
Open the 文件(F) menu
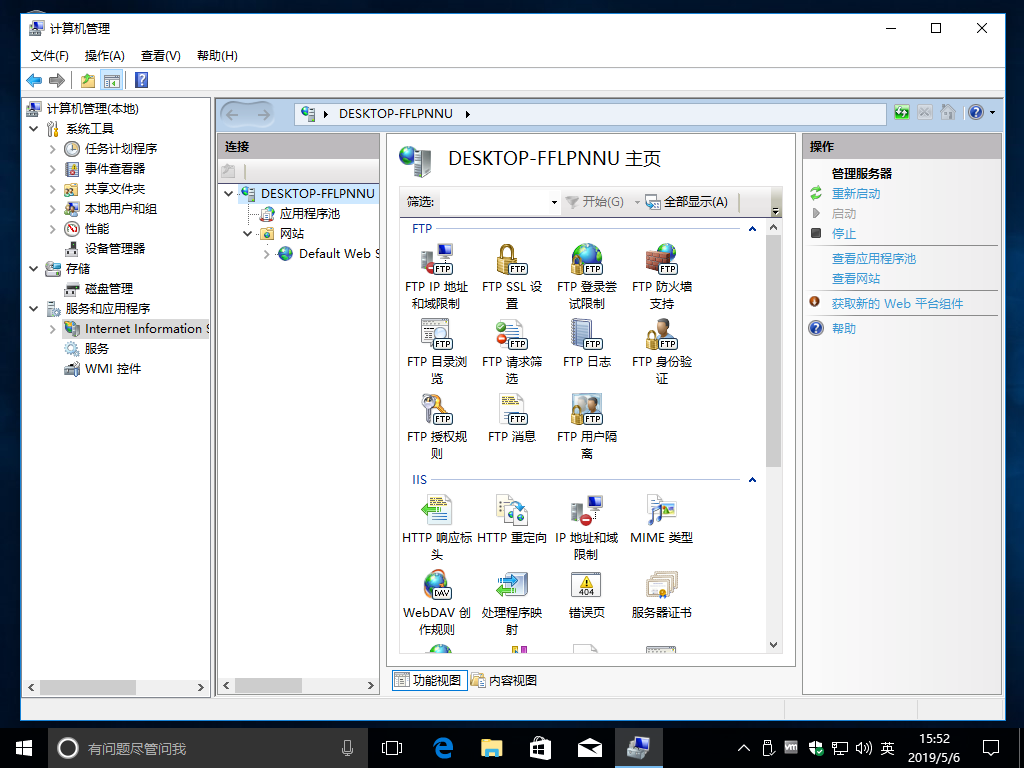click(x=50, y=56)
